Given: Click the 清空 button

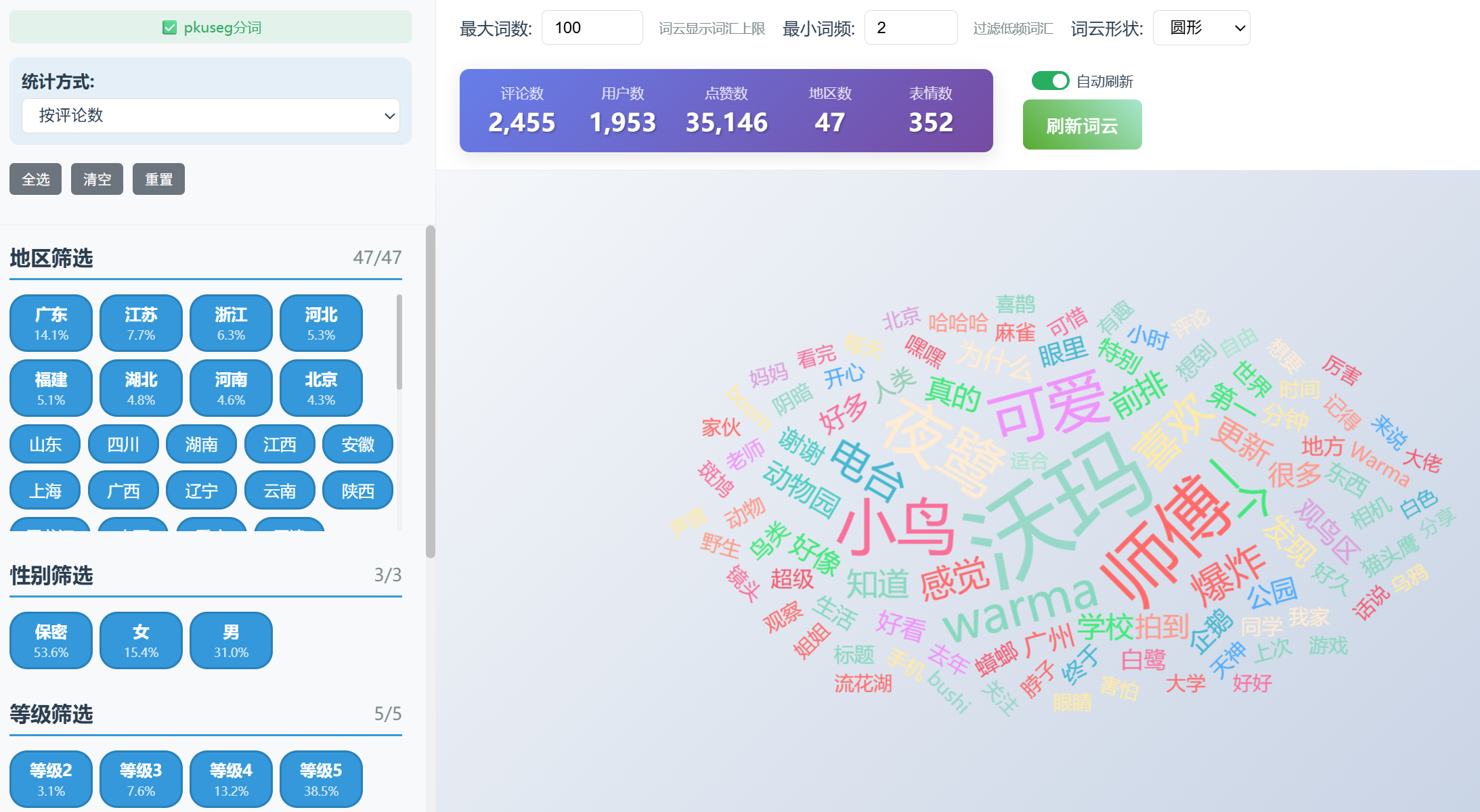Looking at the screenshot, I should (x=97, y=179).
